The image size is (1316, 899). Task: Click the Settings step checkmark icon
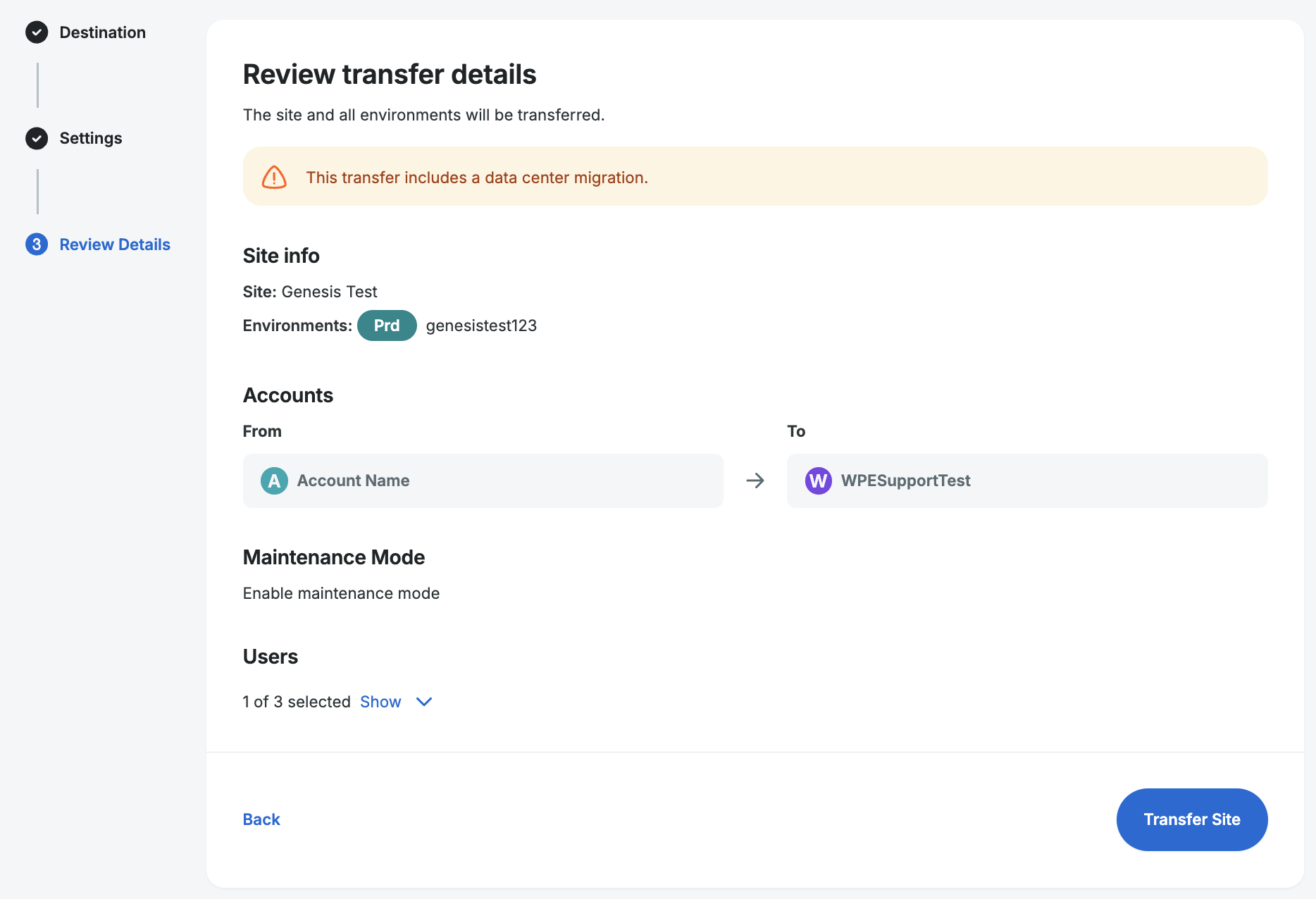point(37,139)
